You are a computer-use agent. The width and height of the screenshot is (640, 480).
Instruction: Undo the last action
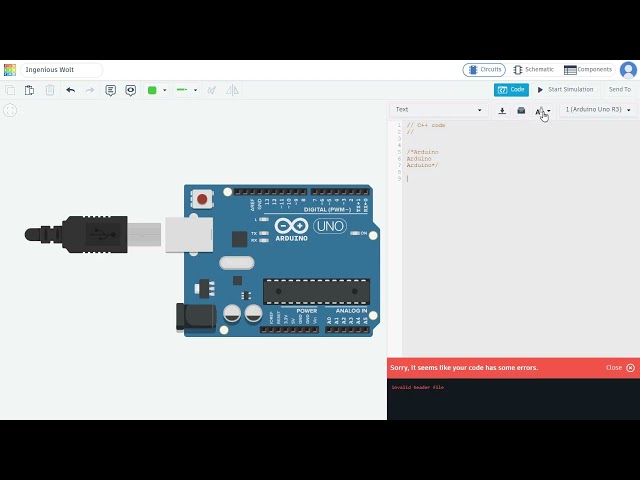coord(71,90)
